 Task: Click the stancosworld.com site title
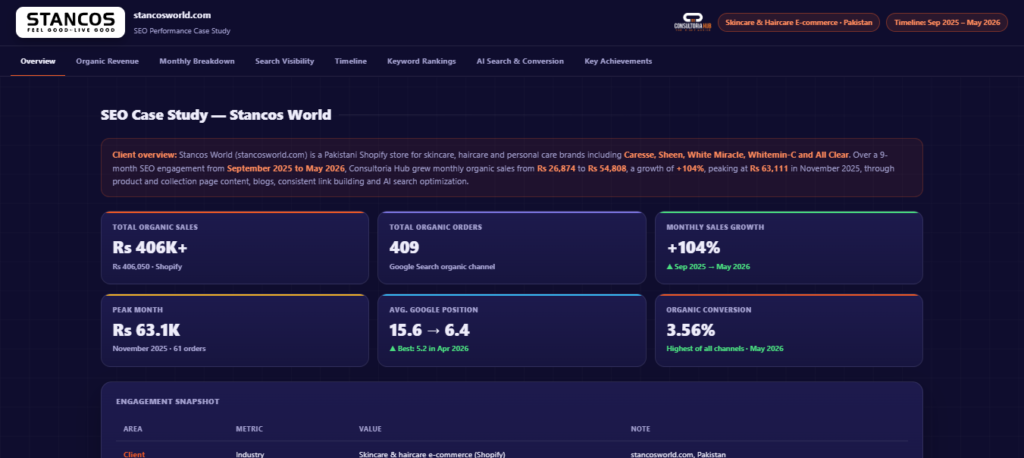[172, 15]
